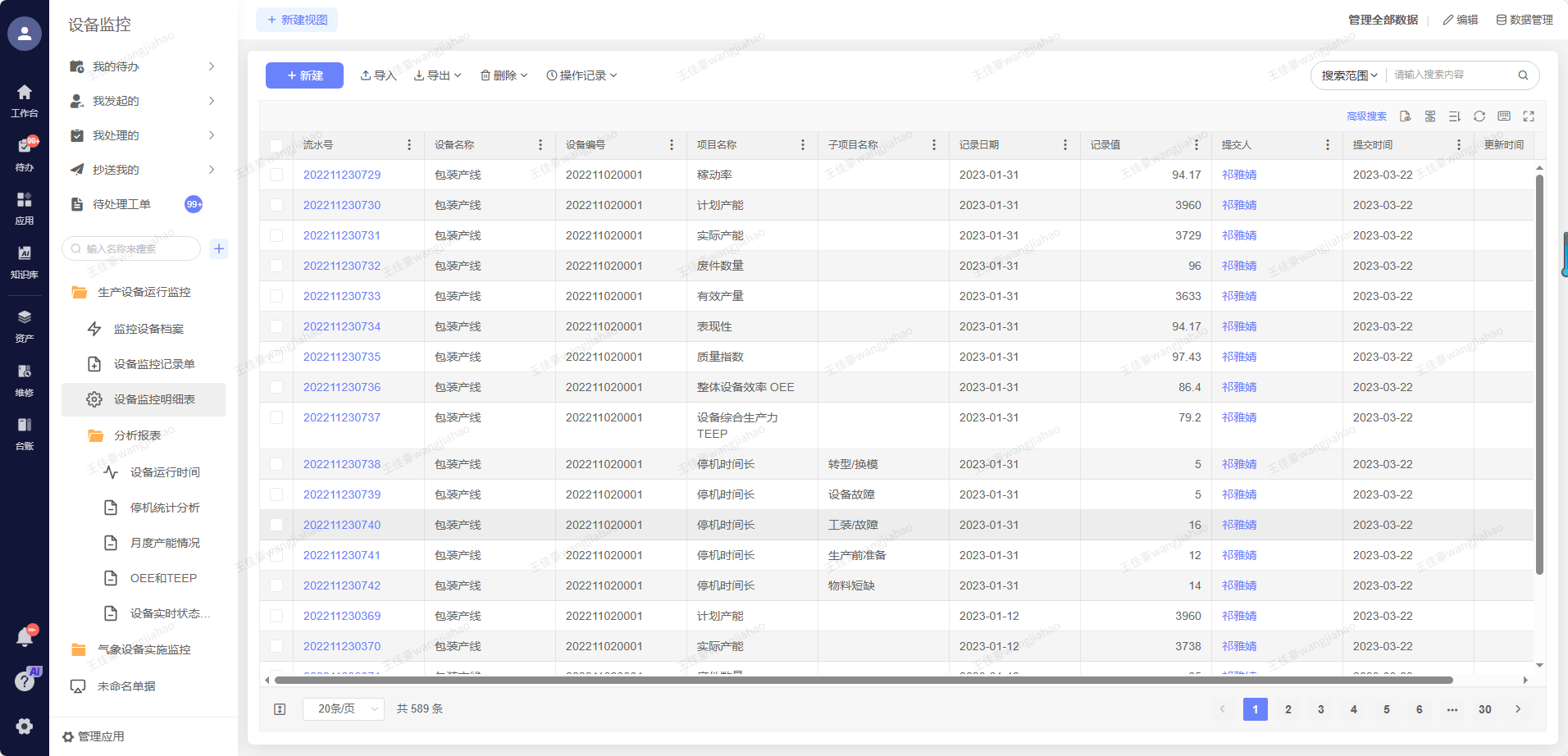This screenshot has height=756, width=1568.
Task: Open the 设备名称 column options menu
Action: click(540, 145)
